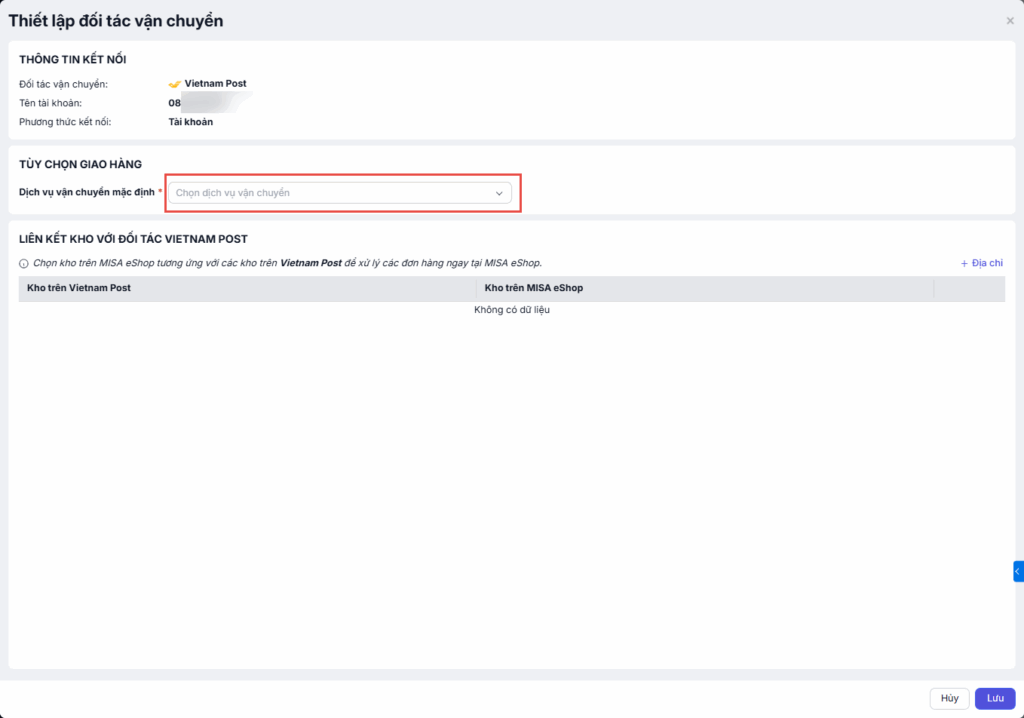Screen dimensions: 1024x718
Task: Click the Kho trên Vietnam Post column header
Action: point(79,288)
